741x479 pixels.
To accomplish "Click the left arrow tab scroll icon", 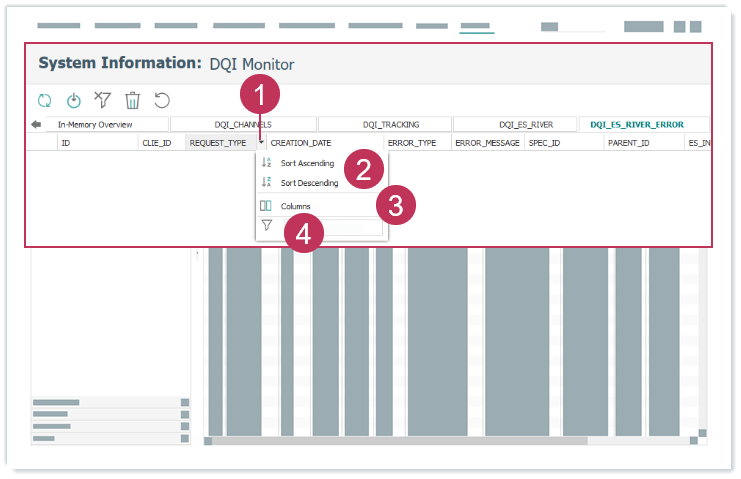I will [x=37, y=125].
